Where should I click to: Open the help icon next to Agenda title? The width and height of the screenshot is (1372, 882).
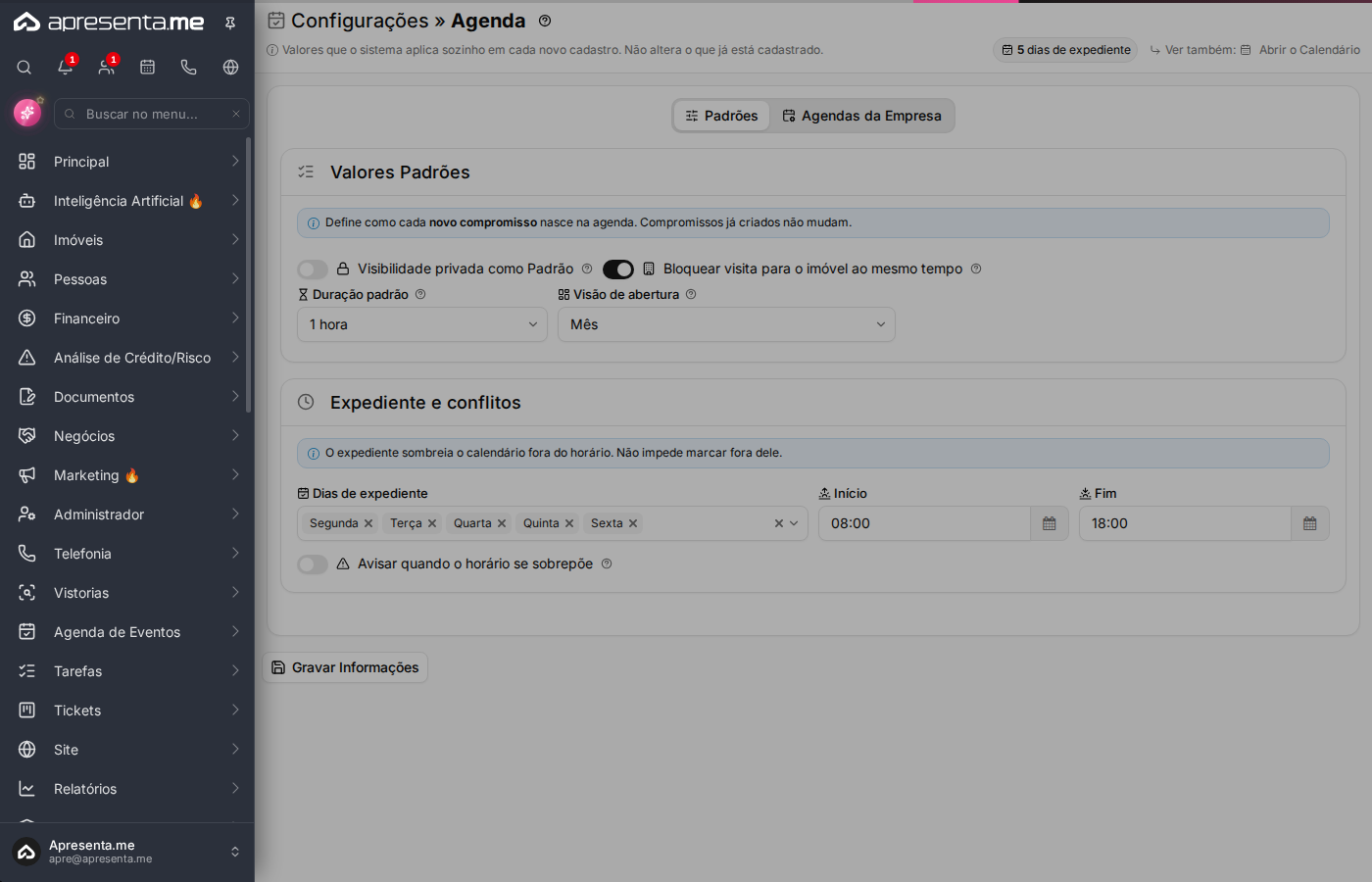545,21
